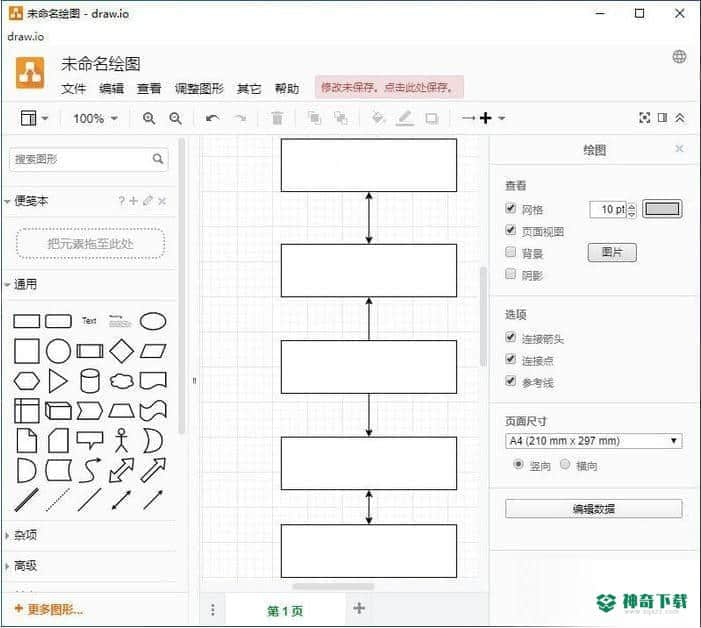
Task: Toggle the 连接点 checkbox
Action: (511, 359)
